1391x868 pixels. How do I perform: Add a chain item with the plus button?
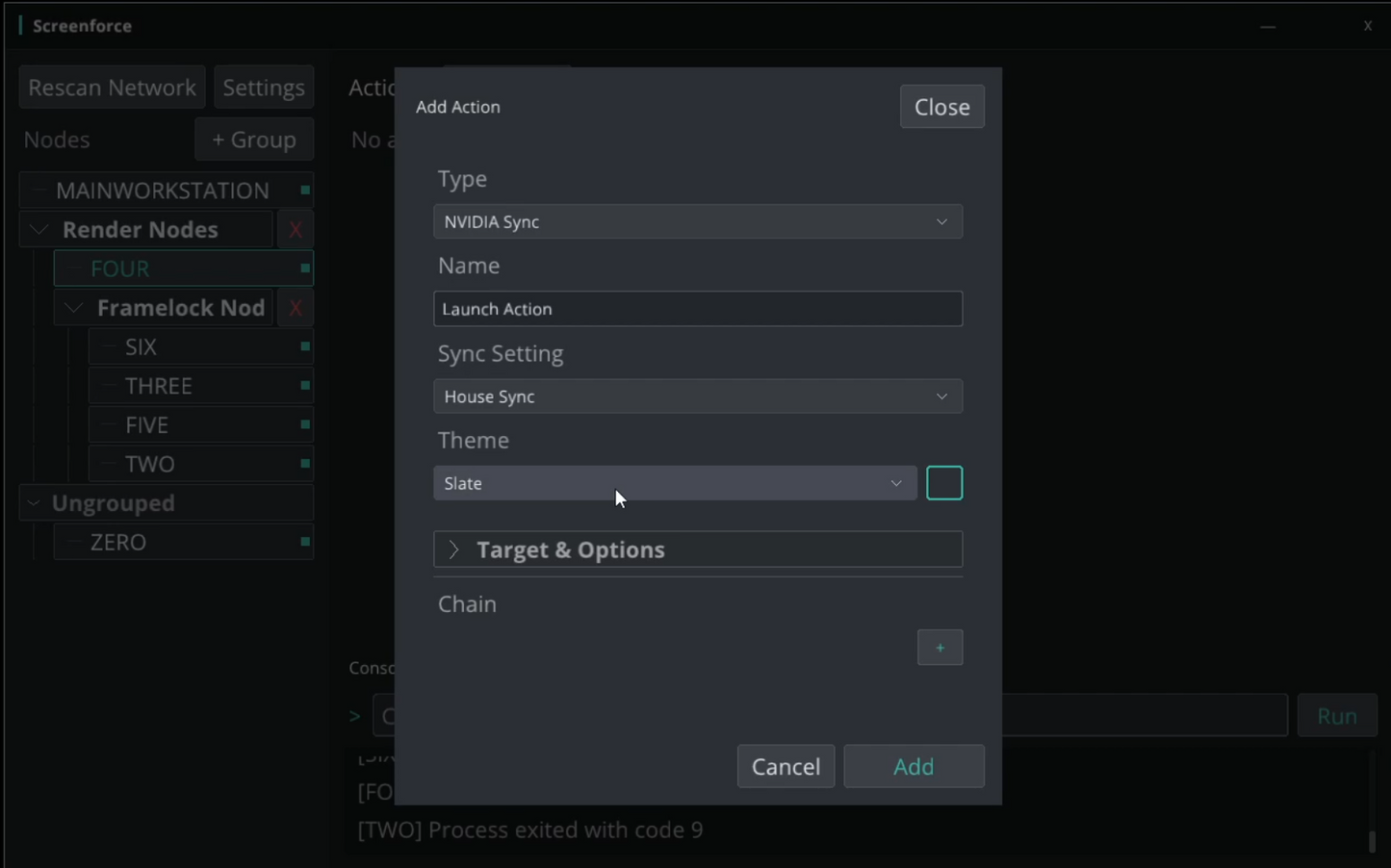pyautogui.click(x=940, y=648)
